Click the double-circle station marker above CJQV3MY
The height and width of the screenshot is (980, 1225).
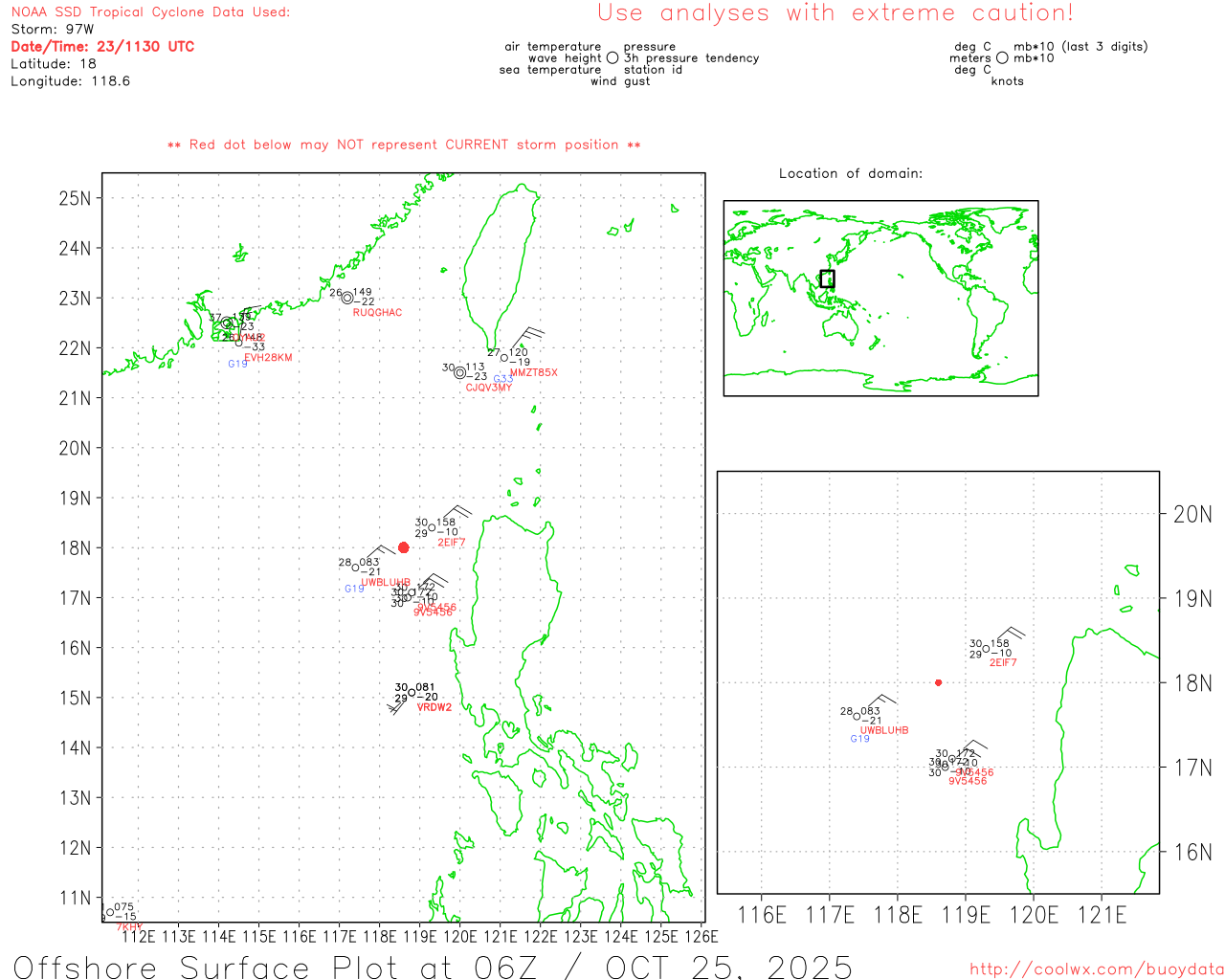pyautogui.click(x=460, y=372)
